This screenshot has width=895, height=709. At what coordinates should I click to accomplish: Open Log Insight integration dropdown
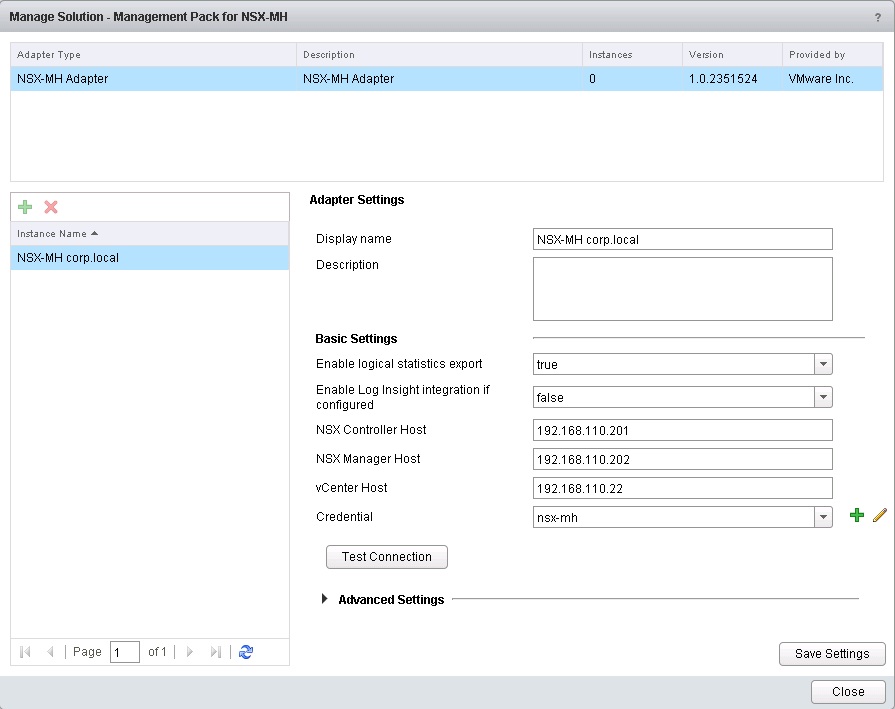coord(823,398)
